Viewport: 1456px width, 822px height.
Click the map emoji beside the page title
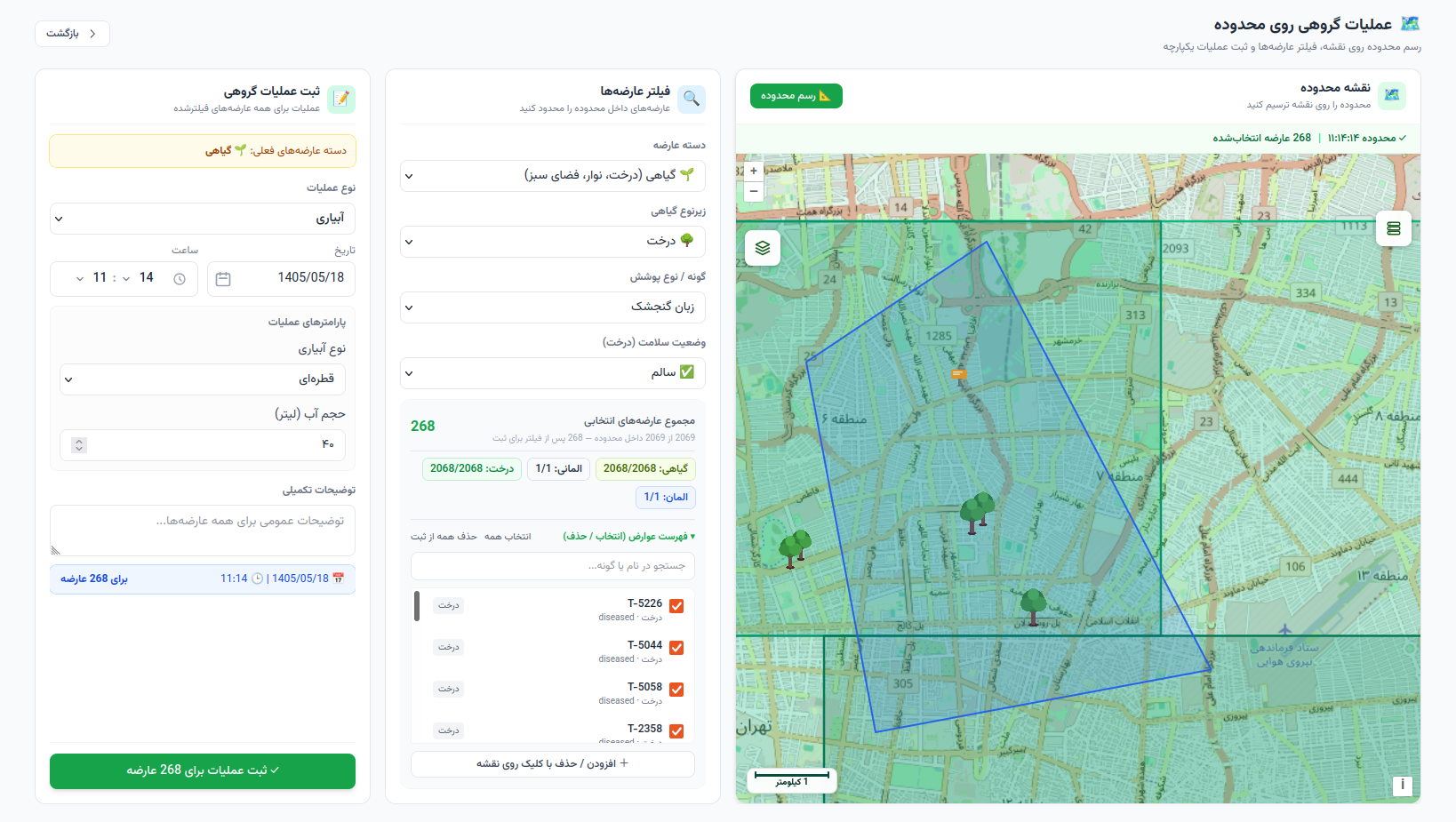(1410, 24)
